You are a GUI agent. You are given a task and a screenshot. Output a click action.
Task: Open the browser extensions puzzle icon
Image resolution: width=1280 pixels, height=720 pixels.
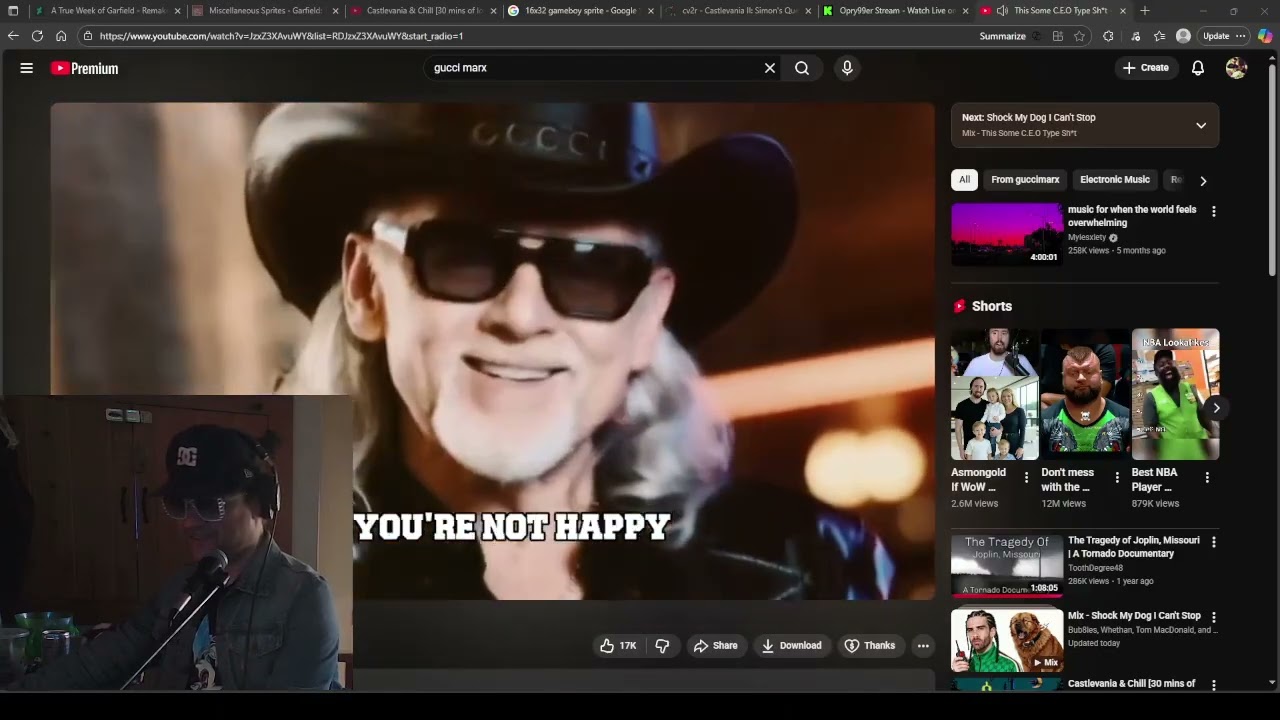point(1108,36)
